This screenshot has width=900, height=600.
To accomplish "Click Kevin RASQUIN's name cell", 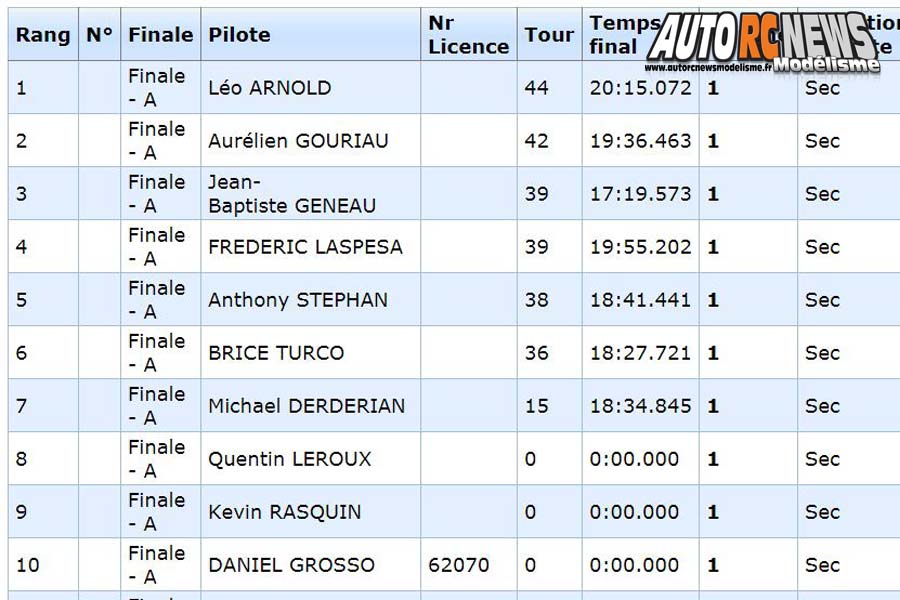I will click(x=284, y=512).
